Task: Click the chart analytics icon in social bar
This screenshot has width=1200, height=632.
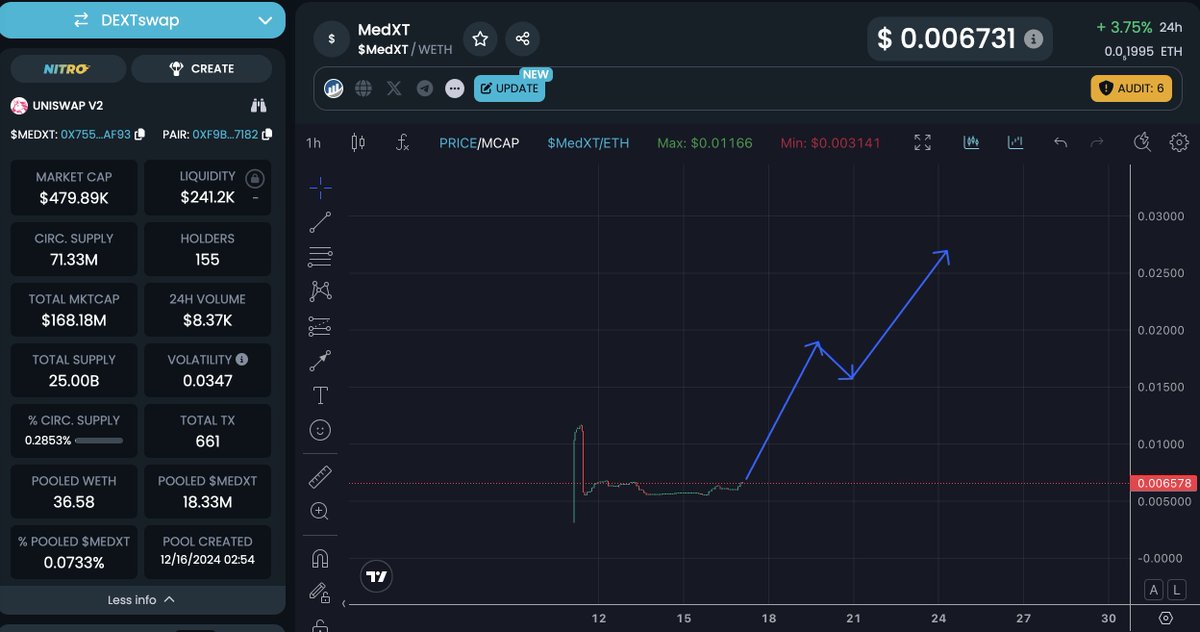Action: (x=334, y=89)
